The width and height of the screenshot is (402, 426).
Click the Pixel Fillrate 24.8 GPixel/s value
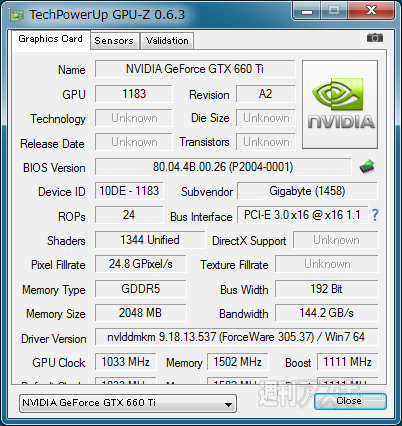tap(141, 264)
